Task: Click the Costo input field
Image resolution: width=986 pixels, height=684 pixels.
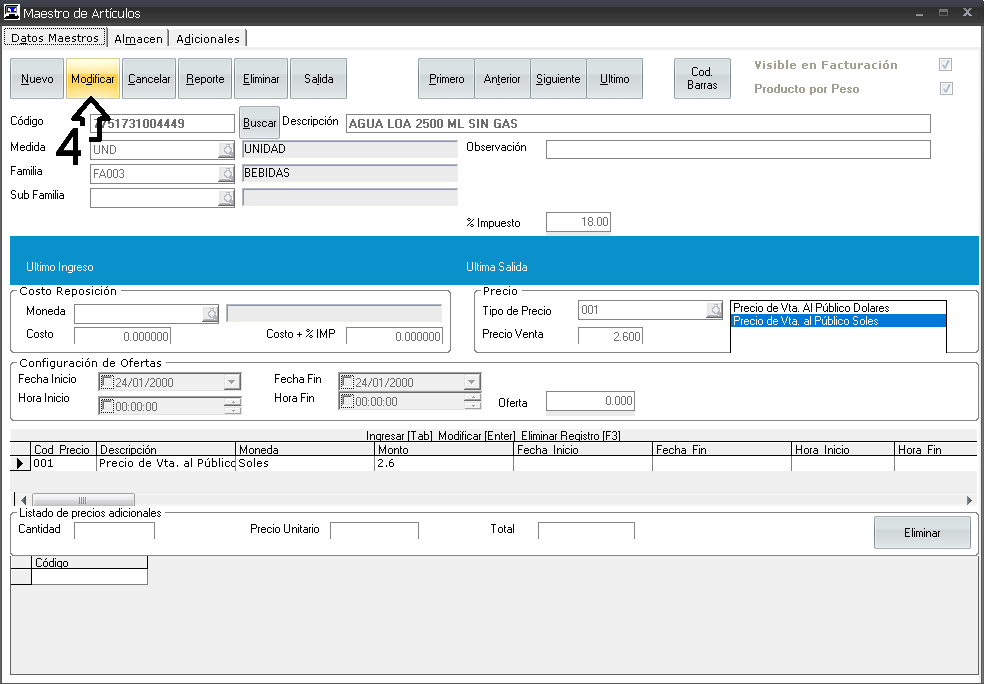Action: 122,336
